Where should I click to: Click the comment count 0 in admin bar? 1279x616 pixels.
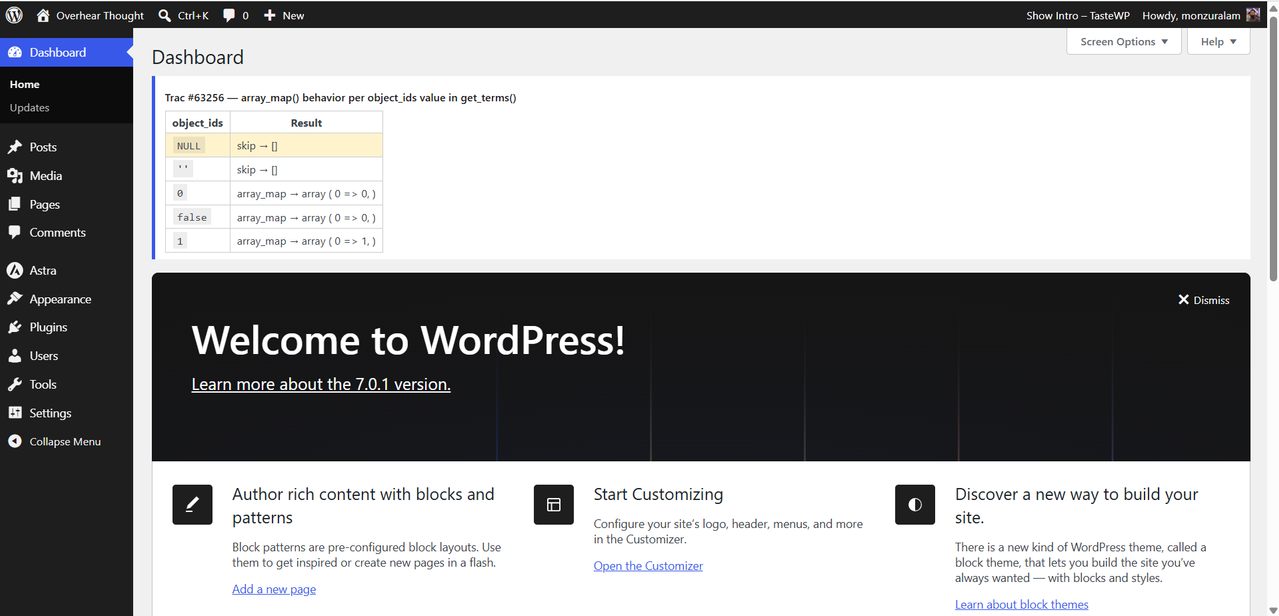tap(245, 15)
